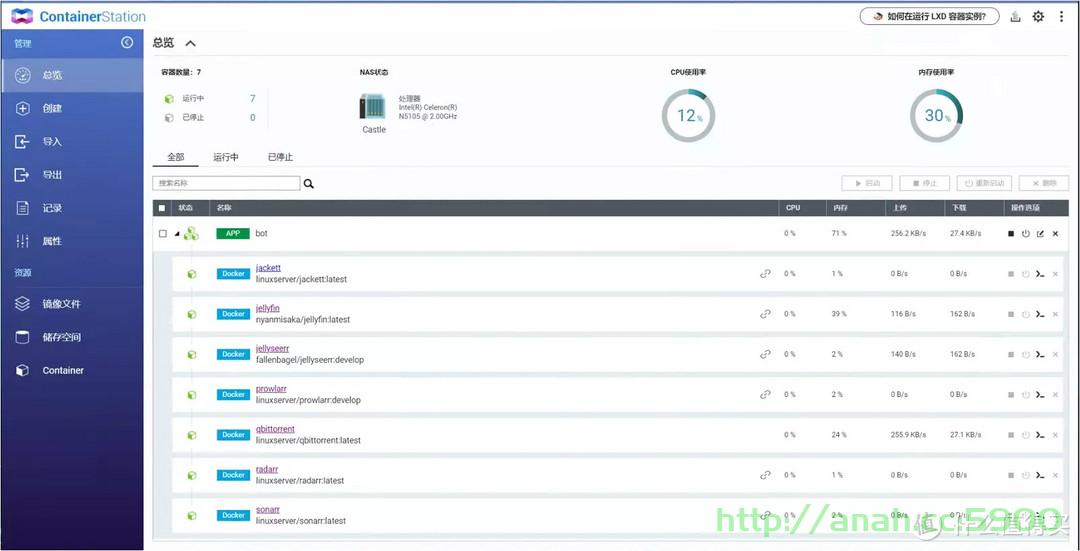Open prowlarr URL link icon

(765, 395)
